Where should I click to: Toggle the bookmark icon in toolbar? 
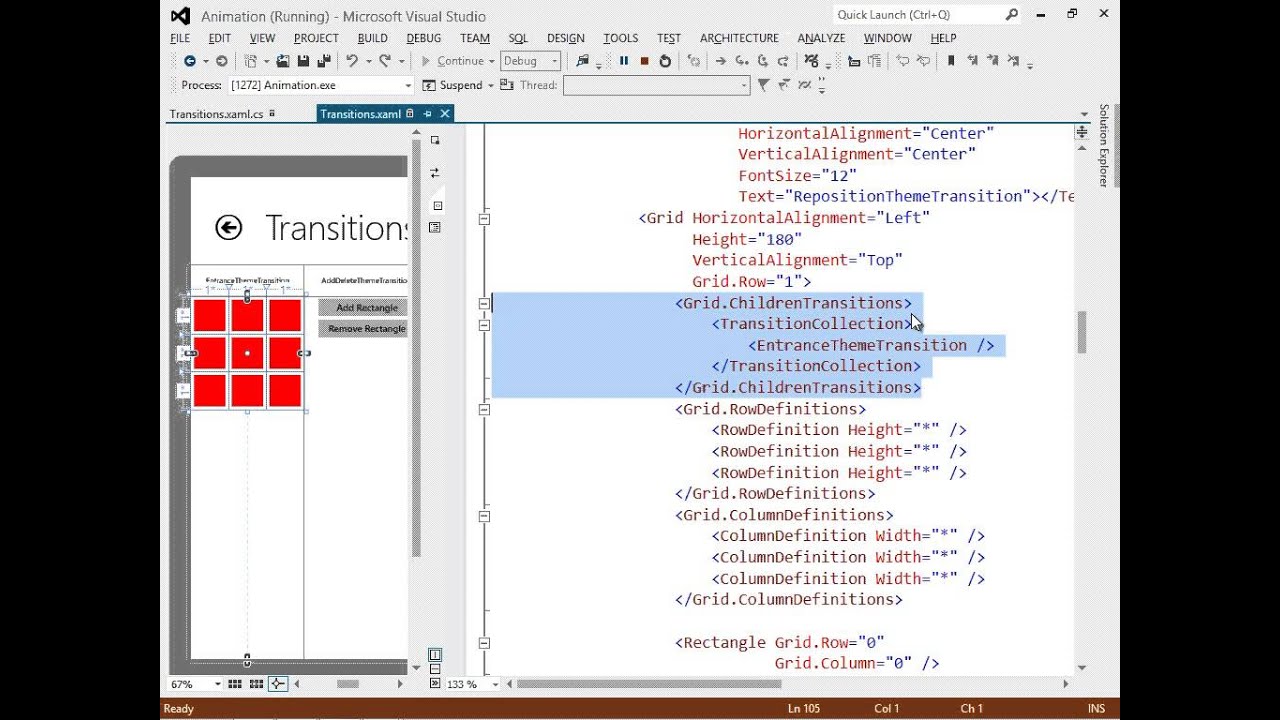pos(951,61)
